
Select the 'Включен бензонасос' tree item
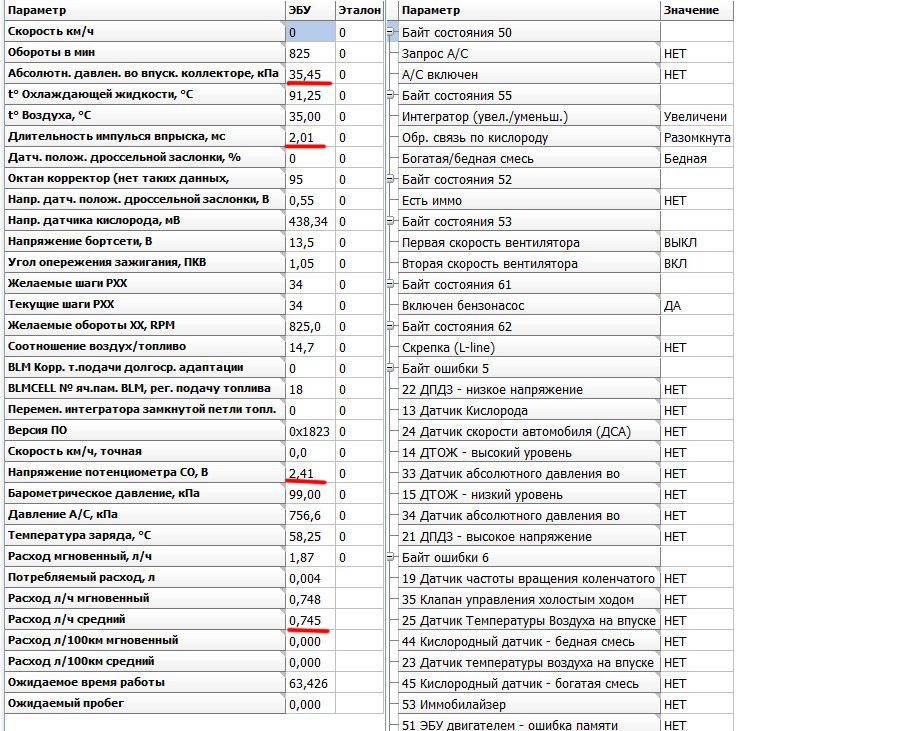click(529, 305)
